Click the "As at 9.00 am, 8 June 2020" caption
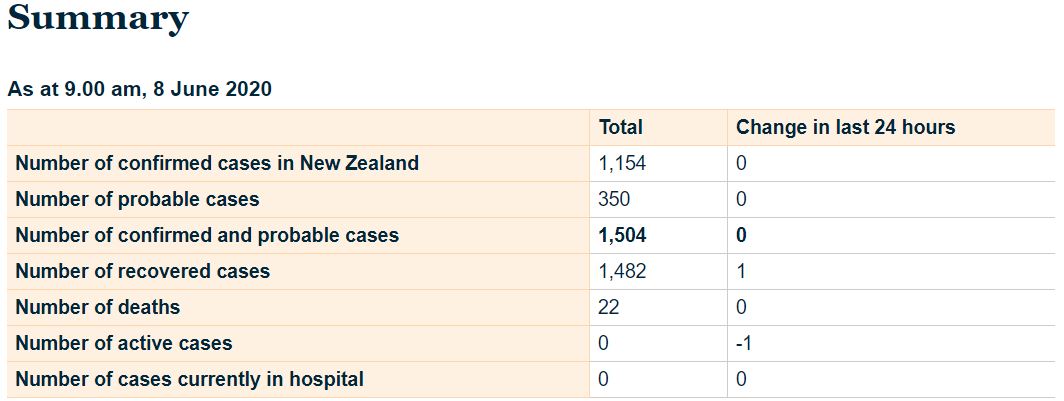Image resolution: width=1064 pixels, height=401 pixels. 140,89
